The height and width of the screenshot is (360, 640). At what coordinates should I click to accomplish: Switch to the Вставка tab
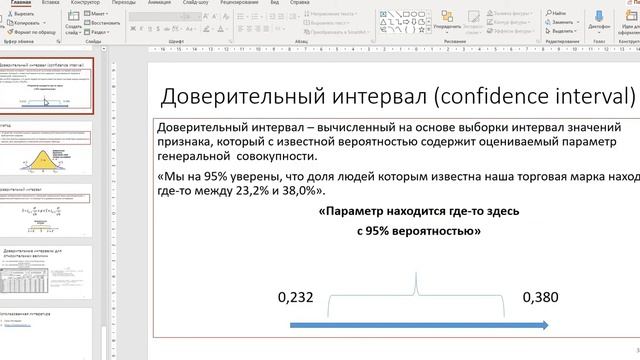[x=50, y=2]
